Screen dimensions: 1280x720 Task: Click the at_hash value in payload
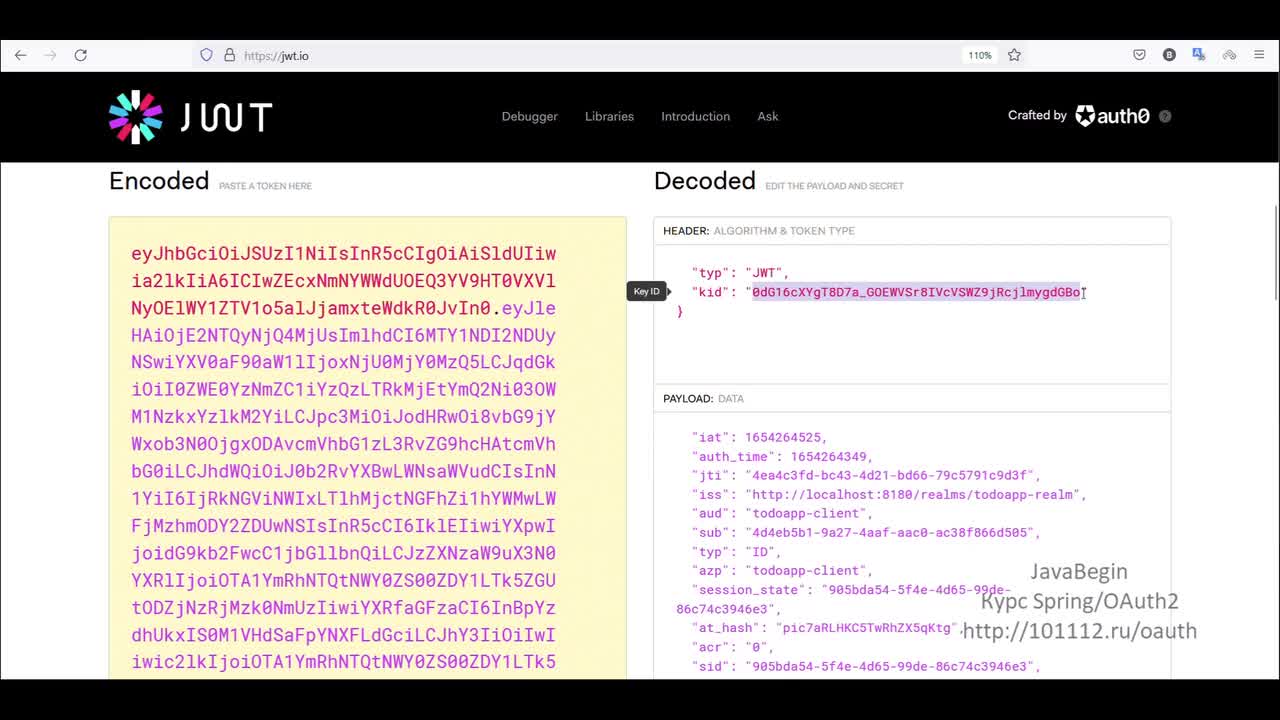(867, 628)
